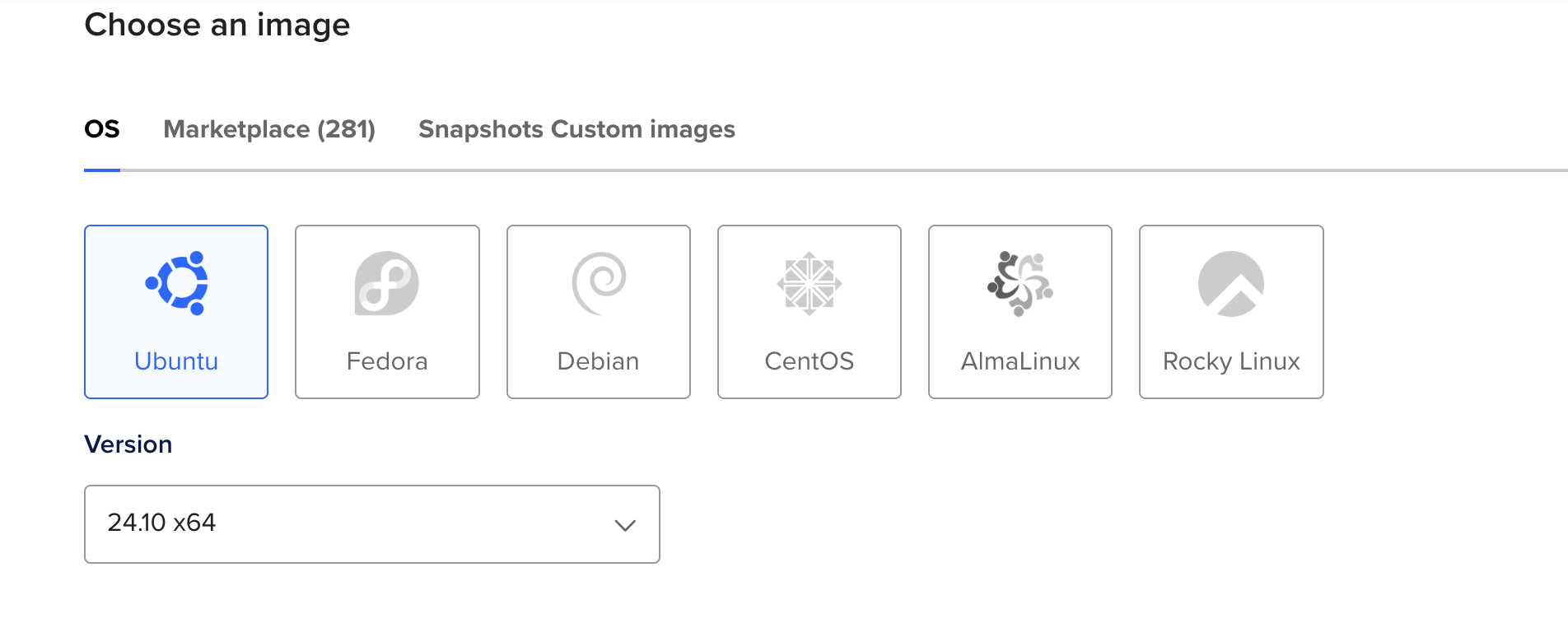Image resolution: width=1568 pixels, height=637 pixels.
Task: Switch to the OS tab
Action: click(x=102, y=129)
